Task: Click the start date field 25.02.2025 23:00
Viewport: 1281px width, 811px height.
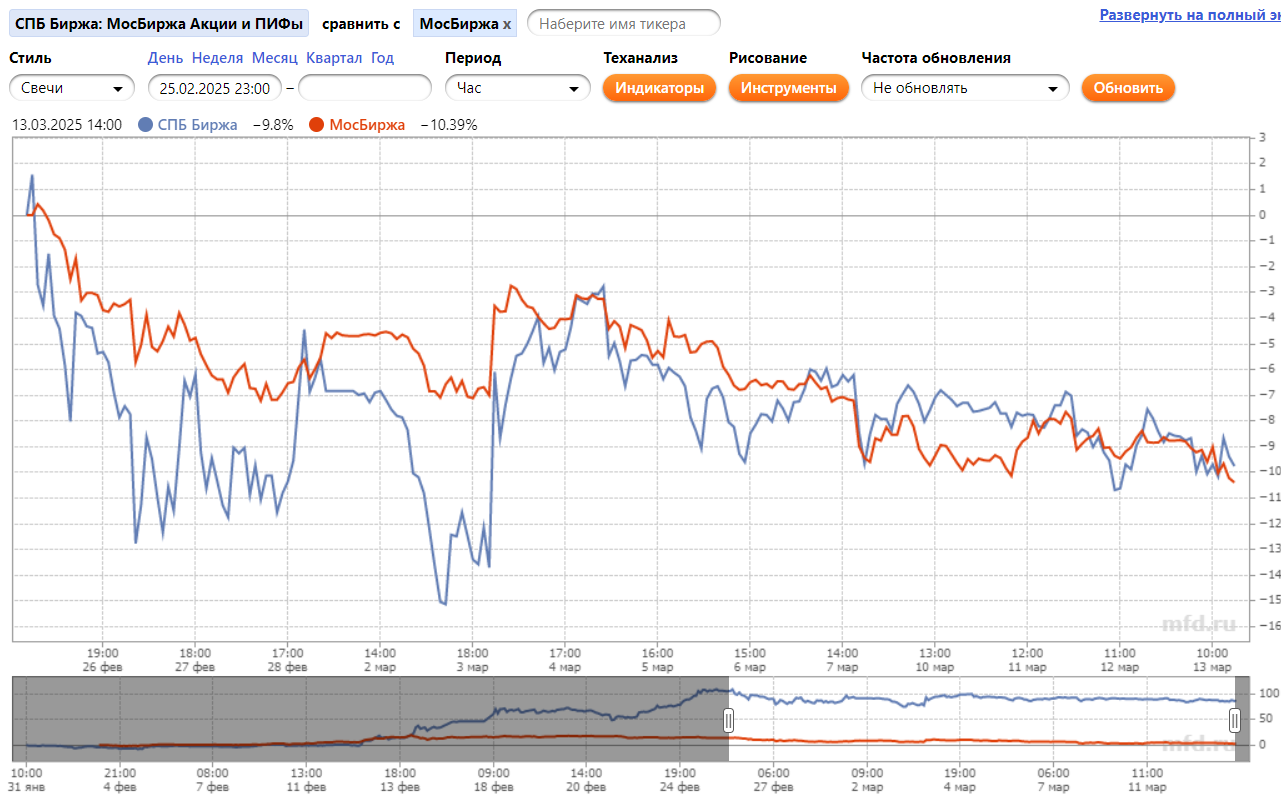Action: [215, 88]
